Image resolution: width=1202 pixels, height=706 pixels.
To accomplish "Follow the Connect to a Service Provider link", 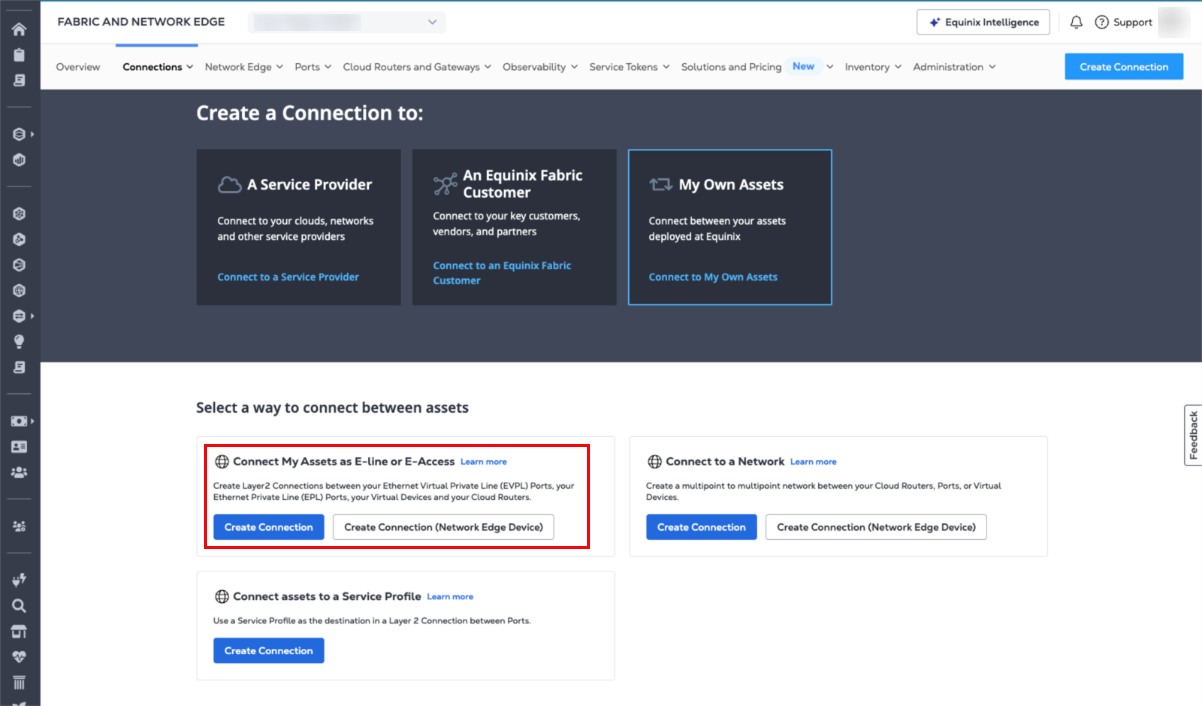I will 288,277.
